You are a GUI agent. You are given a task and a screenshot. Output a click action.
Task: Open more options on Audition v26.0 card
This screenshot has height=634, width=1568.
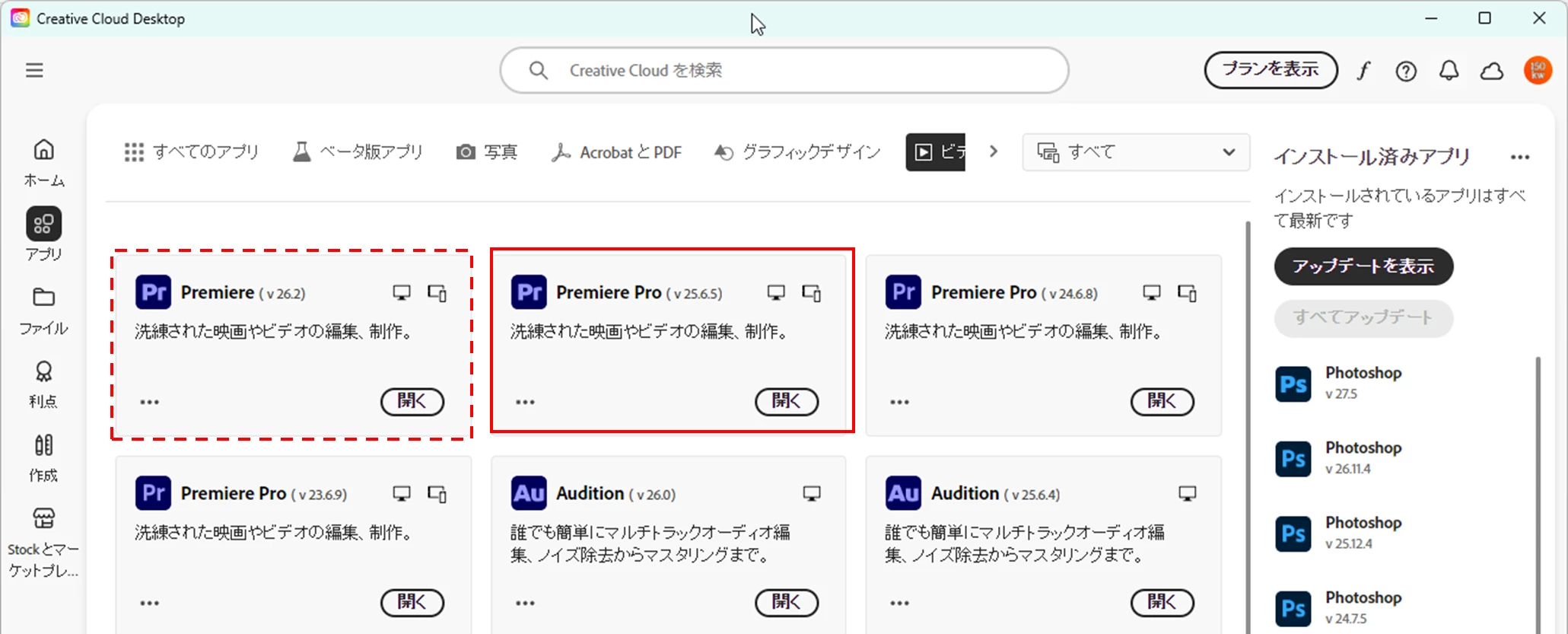point(525,603)
